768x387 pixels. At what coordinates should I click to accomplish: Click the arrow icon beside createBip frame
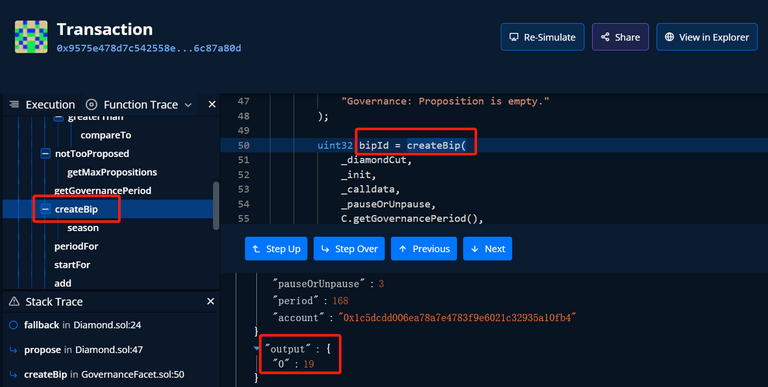[13, 375]
